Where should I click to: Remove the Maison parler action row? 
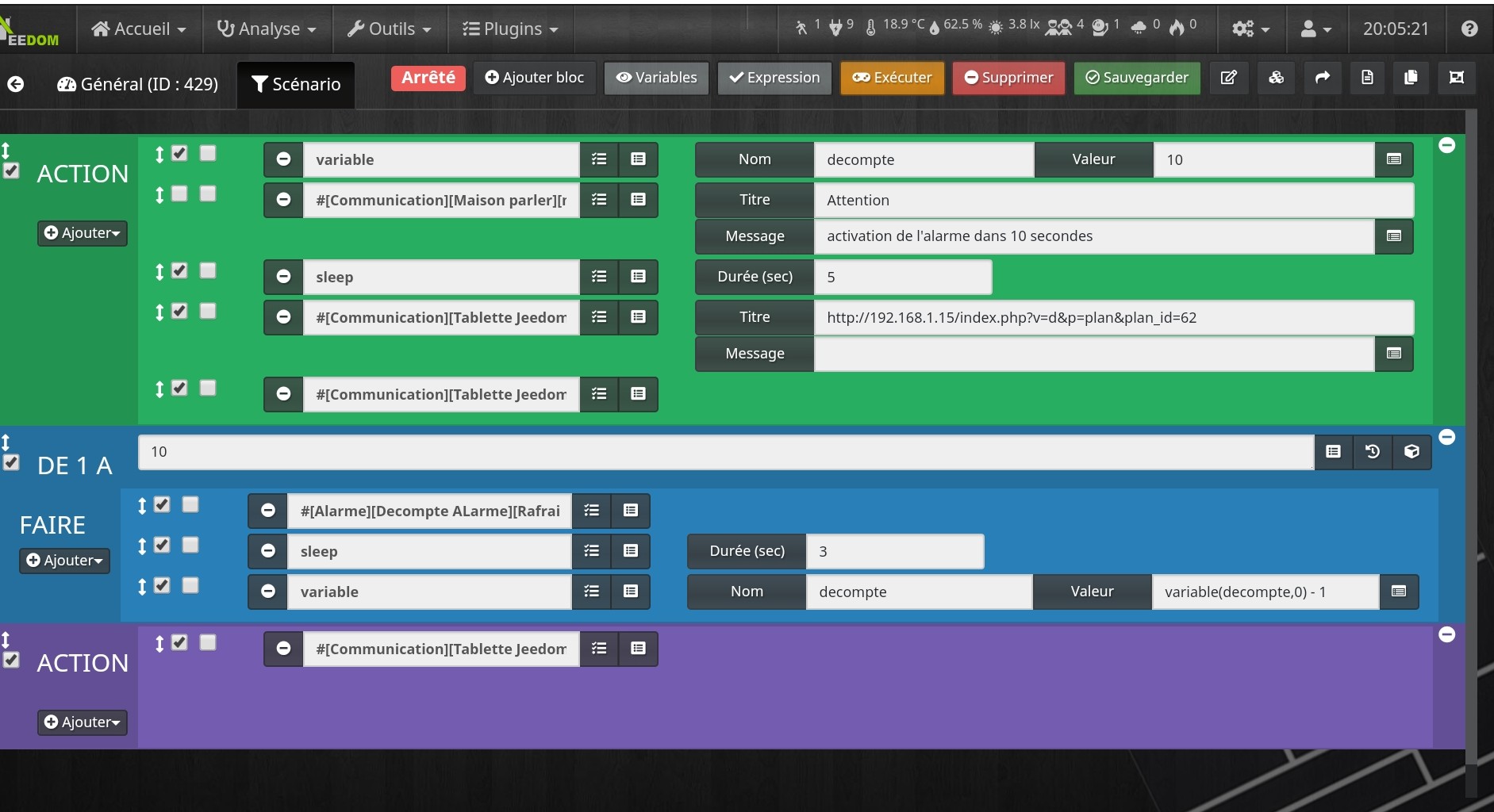[283, 200]
